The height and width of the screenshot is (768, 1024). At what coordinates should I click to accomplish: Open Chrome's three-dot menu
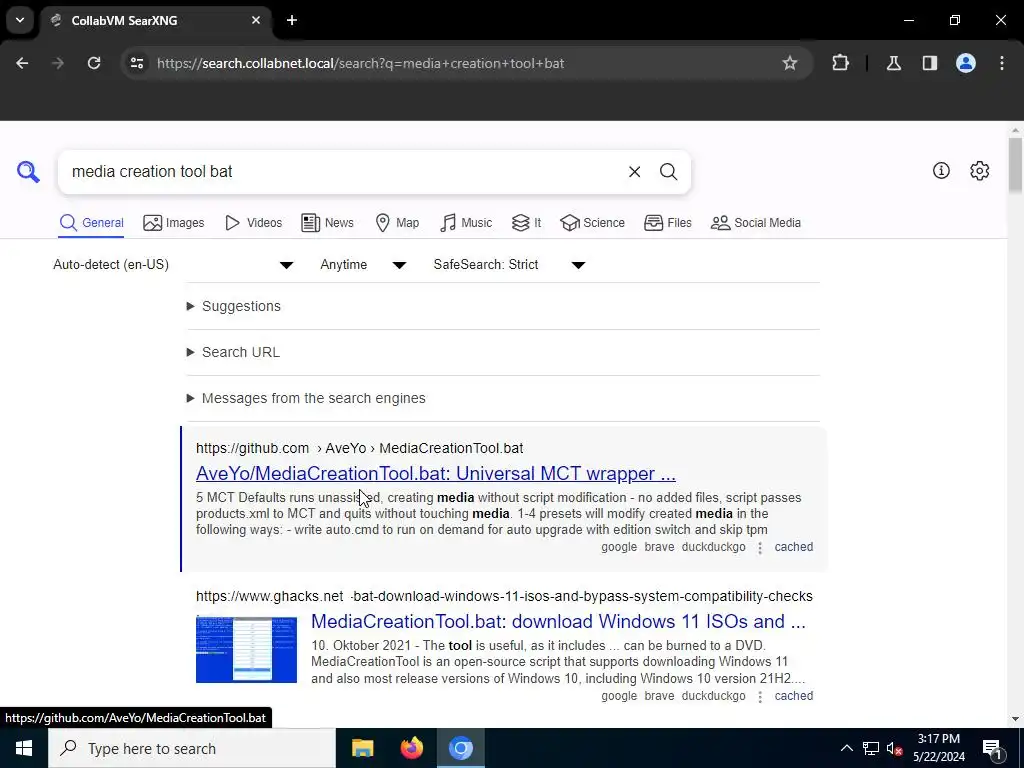(x=1002, y=63)
